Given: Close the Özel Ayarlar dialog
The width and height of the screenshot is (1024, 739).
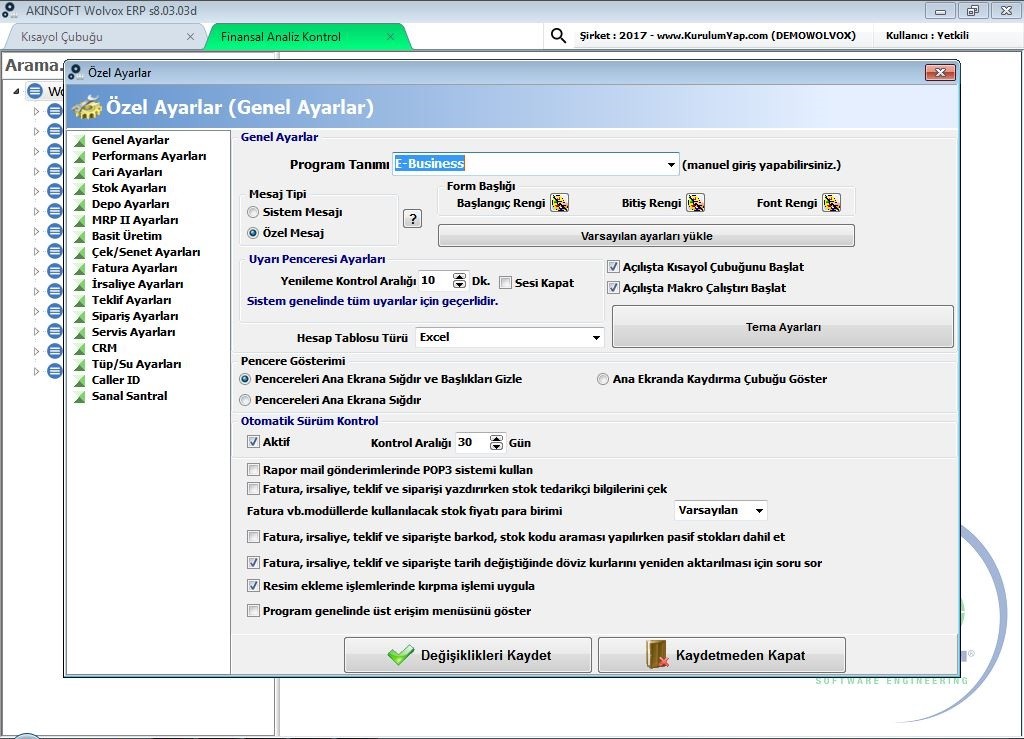Looking at the screenshot, I should click(940, 72).
